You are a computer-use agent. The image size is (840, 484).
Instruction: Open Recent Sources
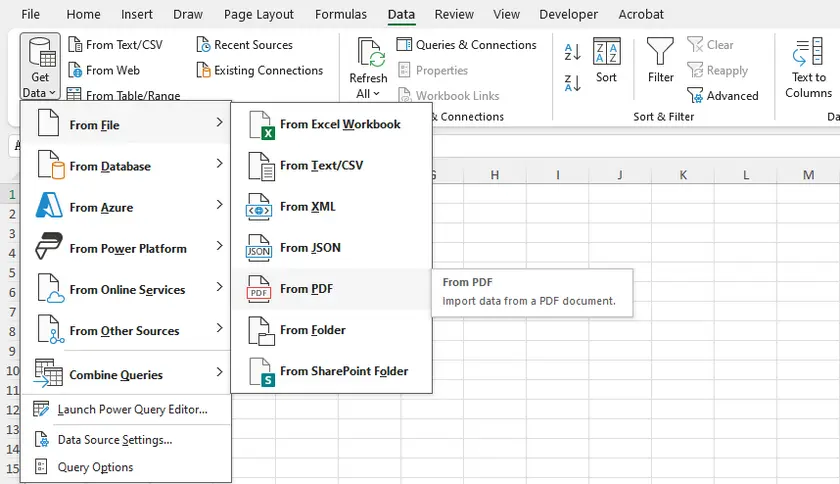(x=244, y=45)
